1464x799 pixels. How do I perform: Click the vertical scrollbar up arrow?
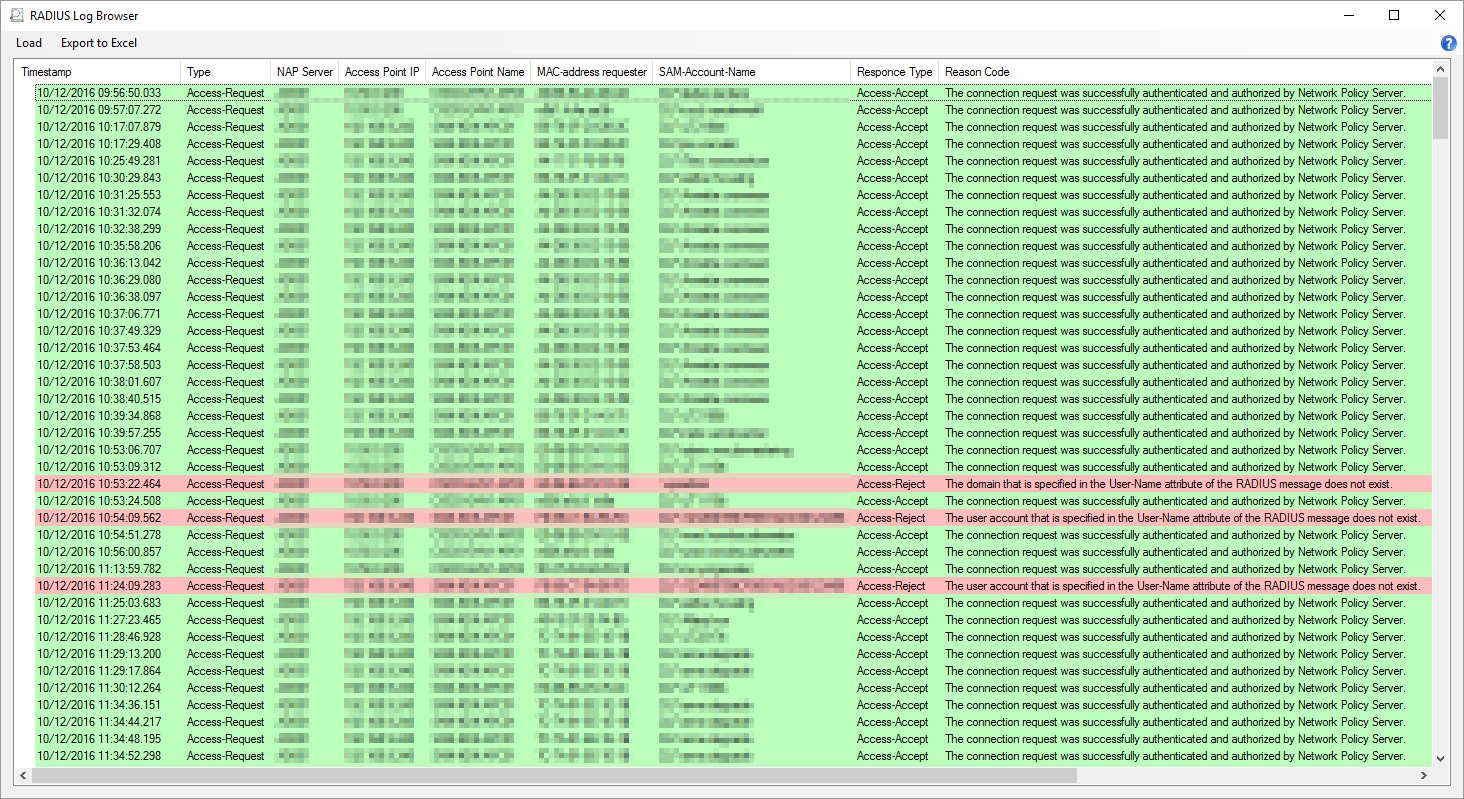tap(1441, 68)
